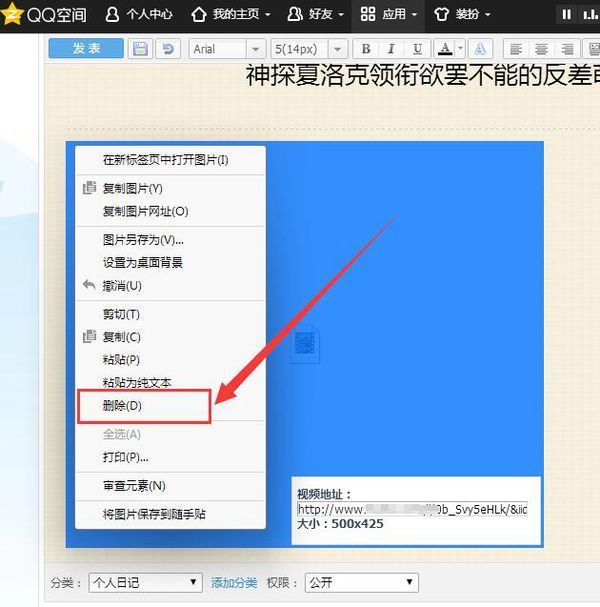
Task: Select 粘贴为纯文本 menu entry
Action: (x=170, y=382)
